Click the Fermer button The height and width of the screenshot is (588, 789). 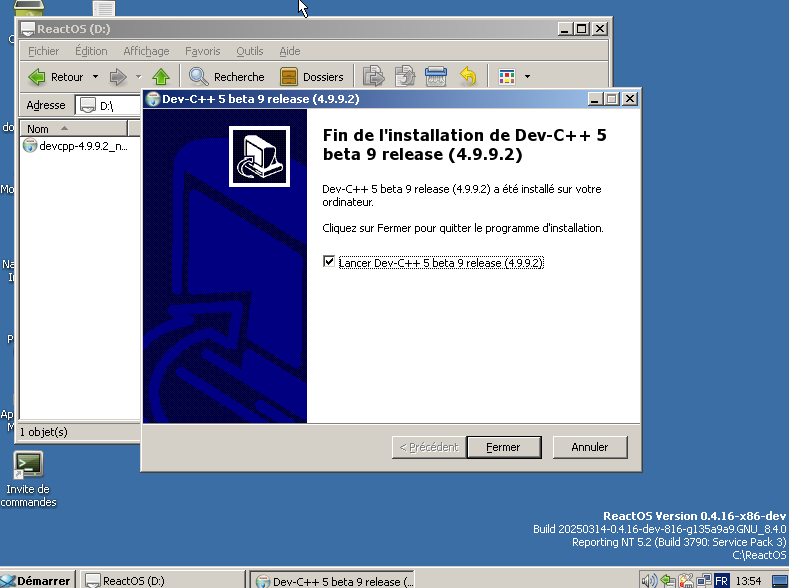coord(504,447)
